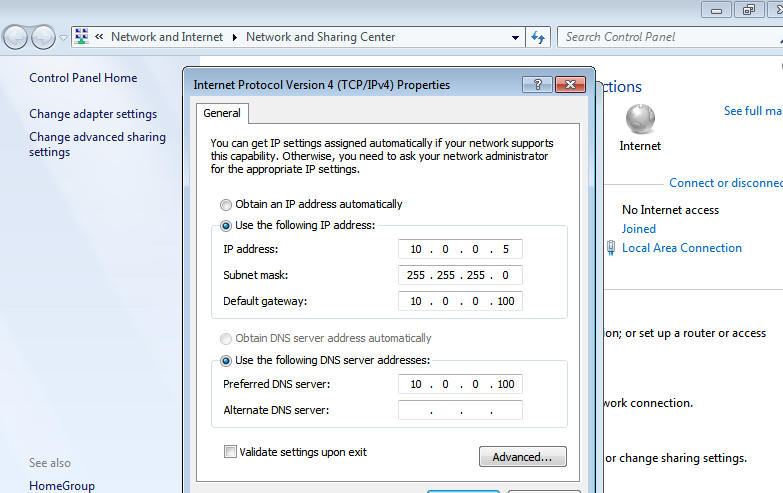
Task: Click the 'Alternate DNS server:' label
Action: [276, 410]
